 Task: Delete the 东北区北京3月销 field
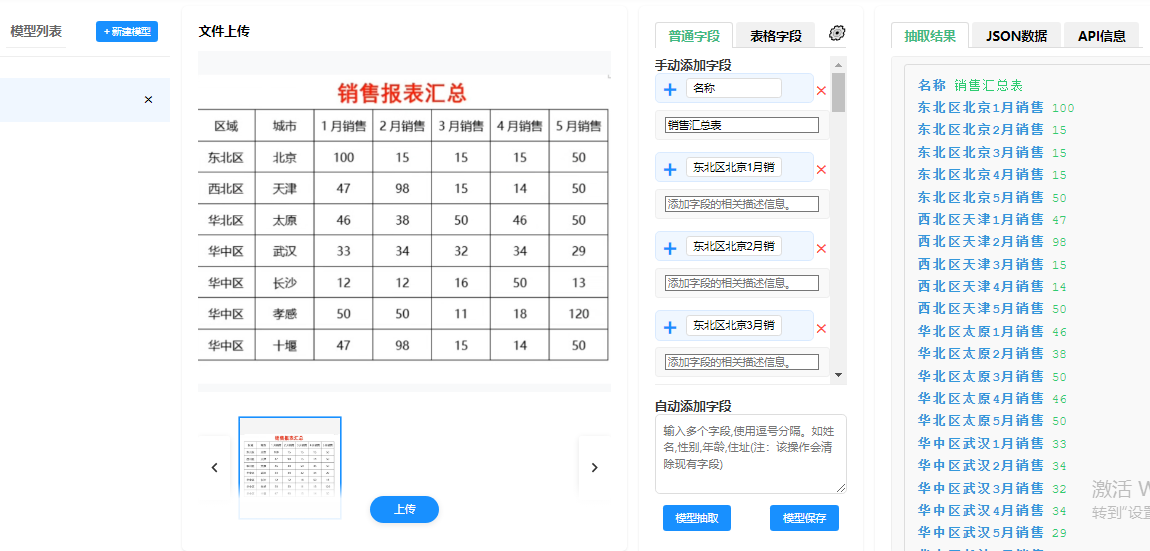(821, 329)
